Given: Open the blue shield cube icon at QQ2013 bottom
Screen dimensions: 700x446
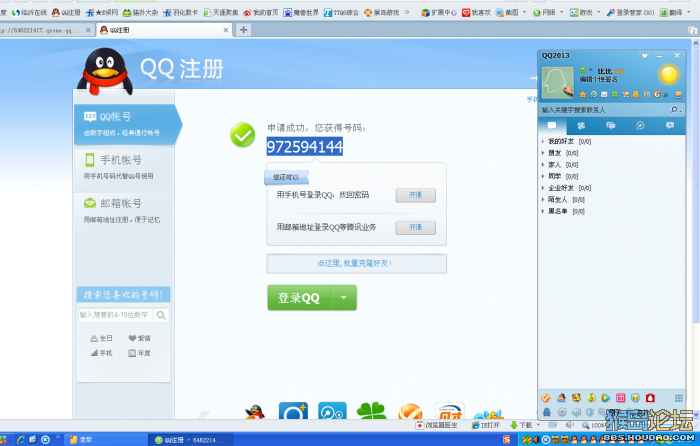Looking at the screenshot, I should [x=635, y=398].
